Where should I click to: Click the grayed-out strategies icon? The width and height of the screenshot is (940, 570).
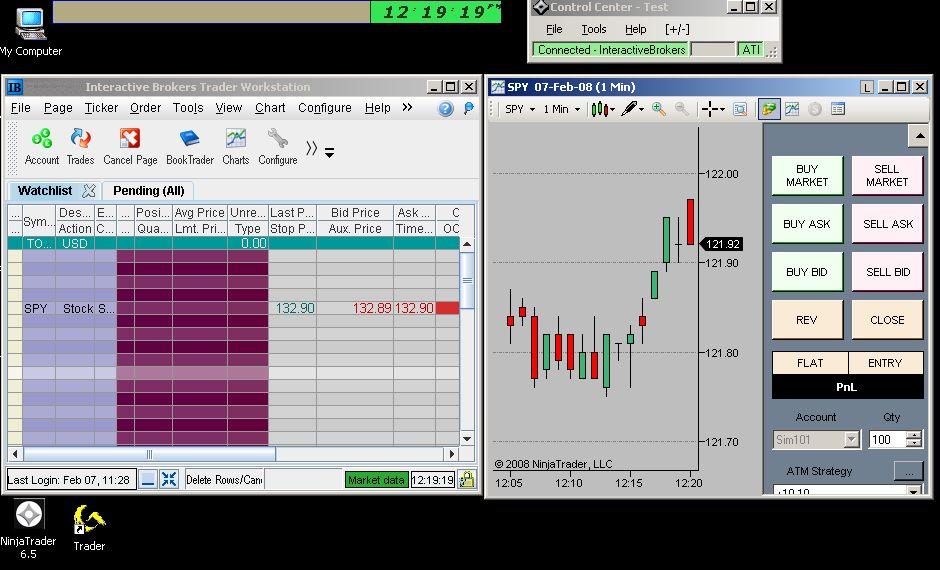point(815,109)
